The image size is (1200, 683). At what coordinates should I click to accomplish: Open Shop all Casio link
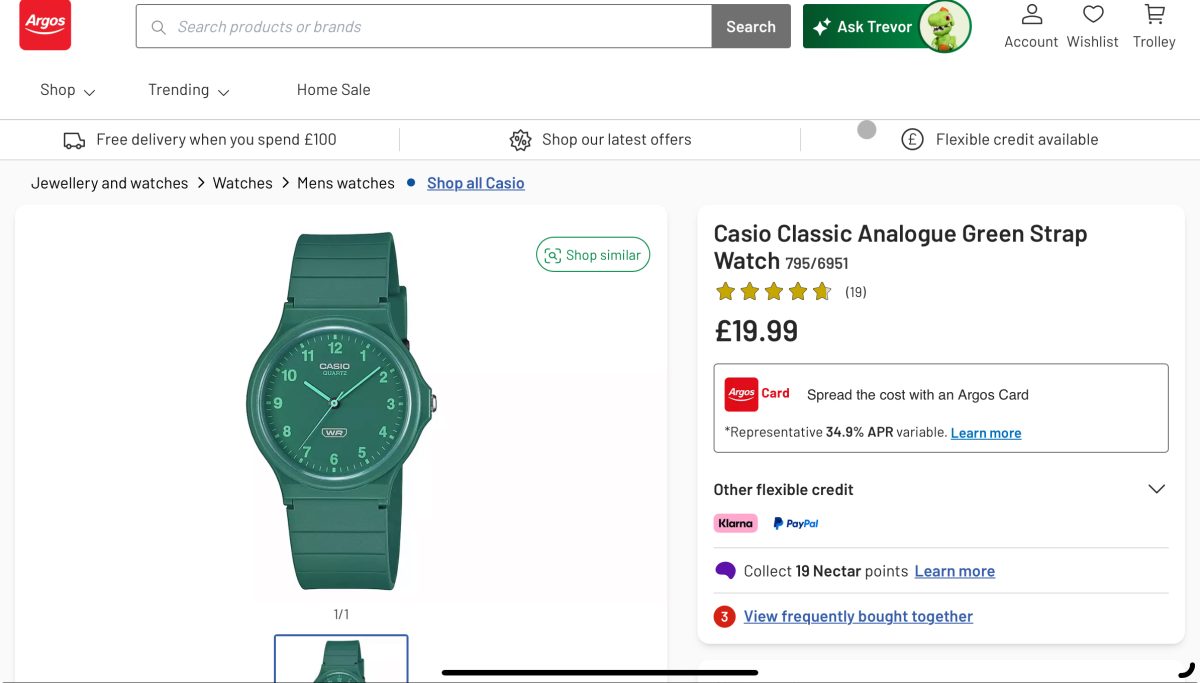(476, 183)
